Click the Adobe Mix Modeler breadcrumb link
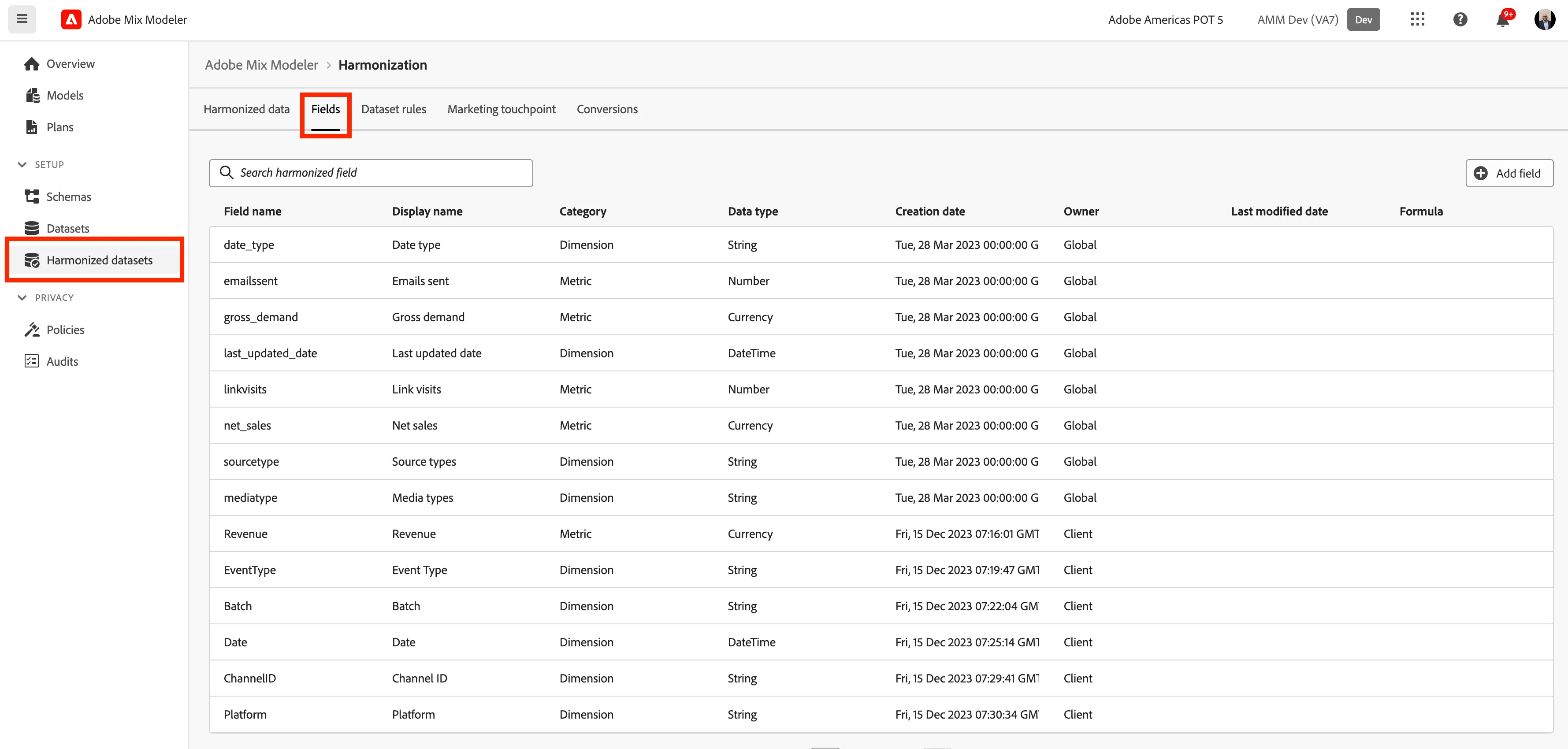This screenshot has width=1568, height=749. (261, 65)
